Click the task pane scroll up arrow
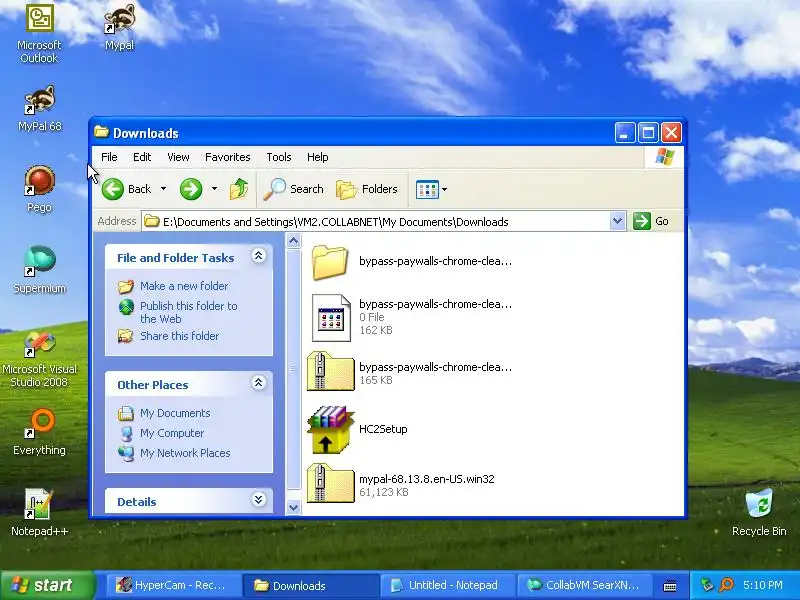The height and width of the screenshot is (600, 800). point(293,240)
